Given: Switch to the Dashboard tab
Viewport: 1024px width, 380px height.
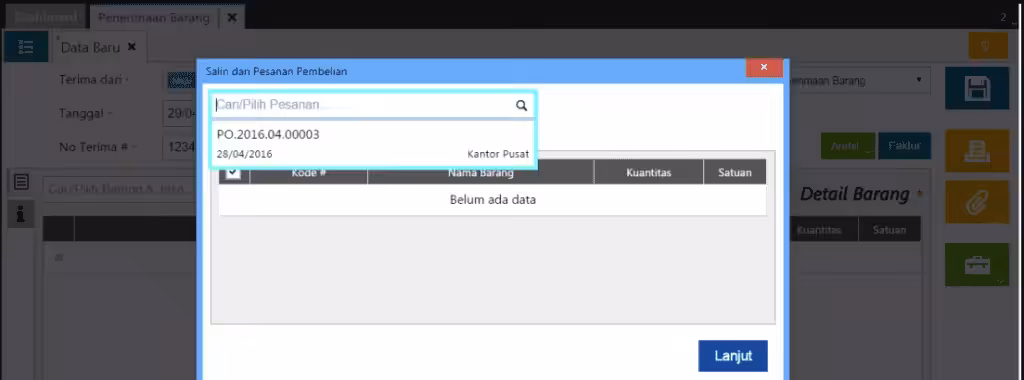Looking at the screenshot, I should [46, 18].
